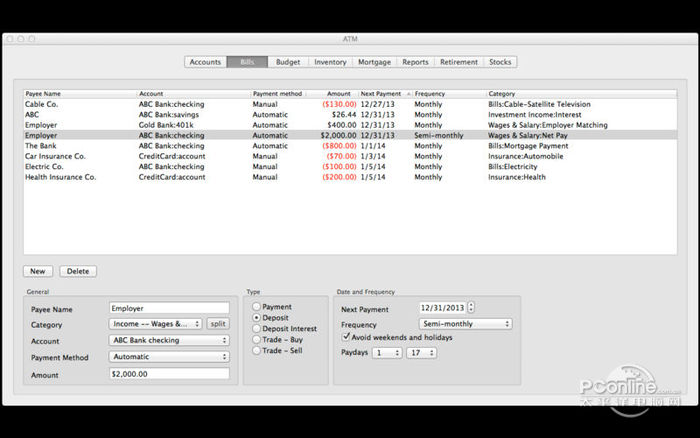Select the Payment radio button
Screen dimensions: 700x438
(257, 307)
